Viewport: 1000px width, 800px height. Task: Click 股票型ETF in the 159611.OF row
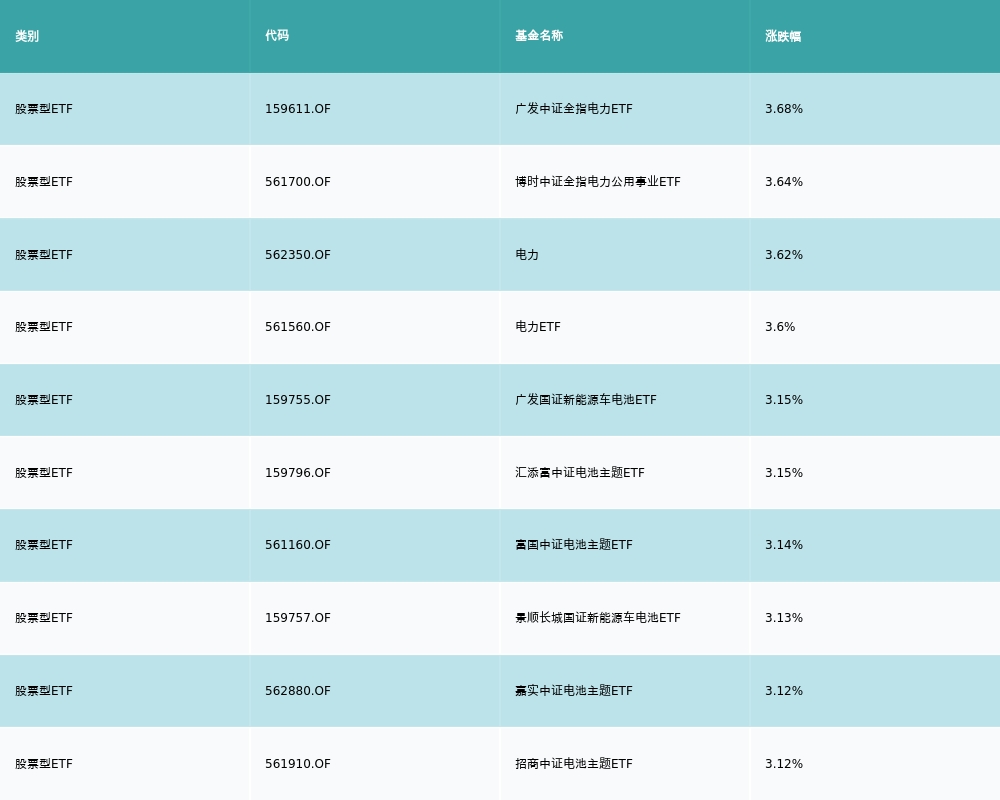click(44, 109)
